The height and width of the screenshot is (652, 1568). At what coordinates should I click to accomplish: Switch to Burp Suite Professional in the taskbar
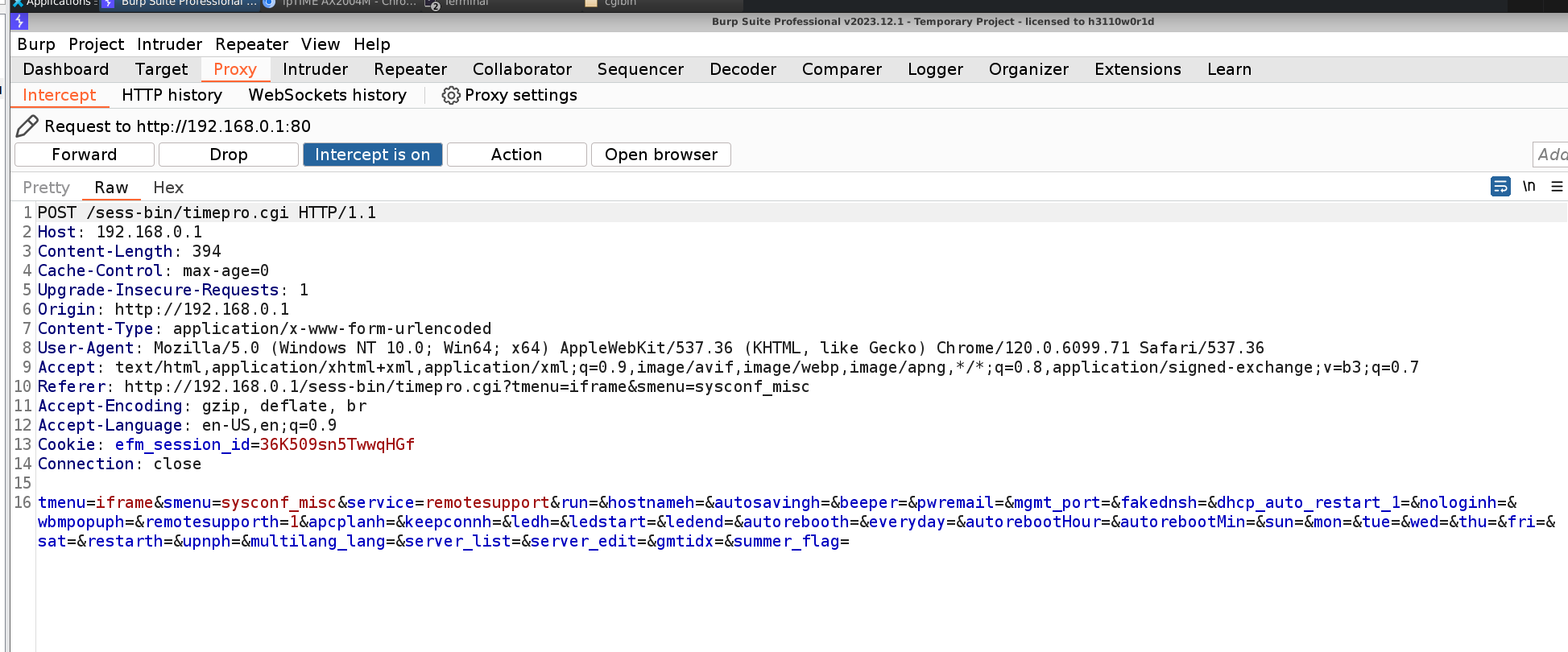click(180, 3)
